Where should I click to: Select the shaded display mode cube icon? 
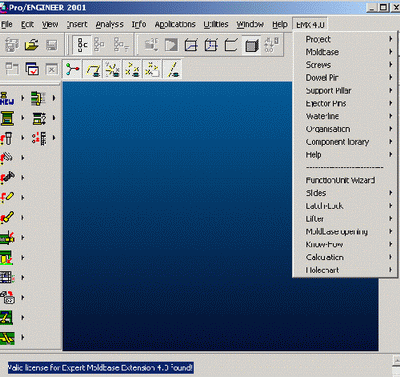(252, 45)
